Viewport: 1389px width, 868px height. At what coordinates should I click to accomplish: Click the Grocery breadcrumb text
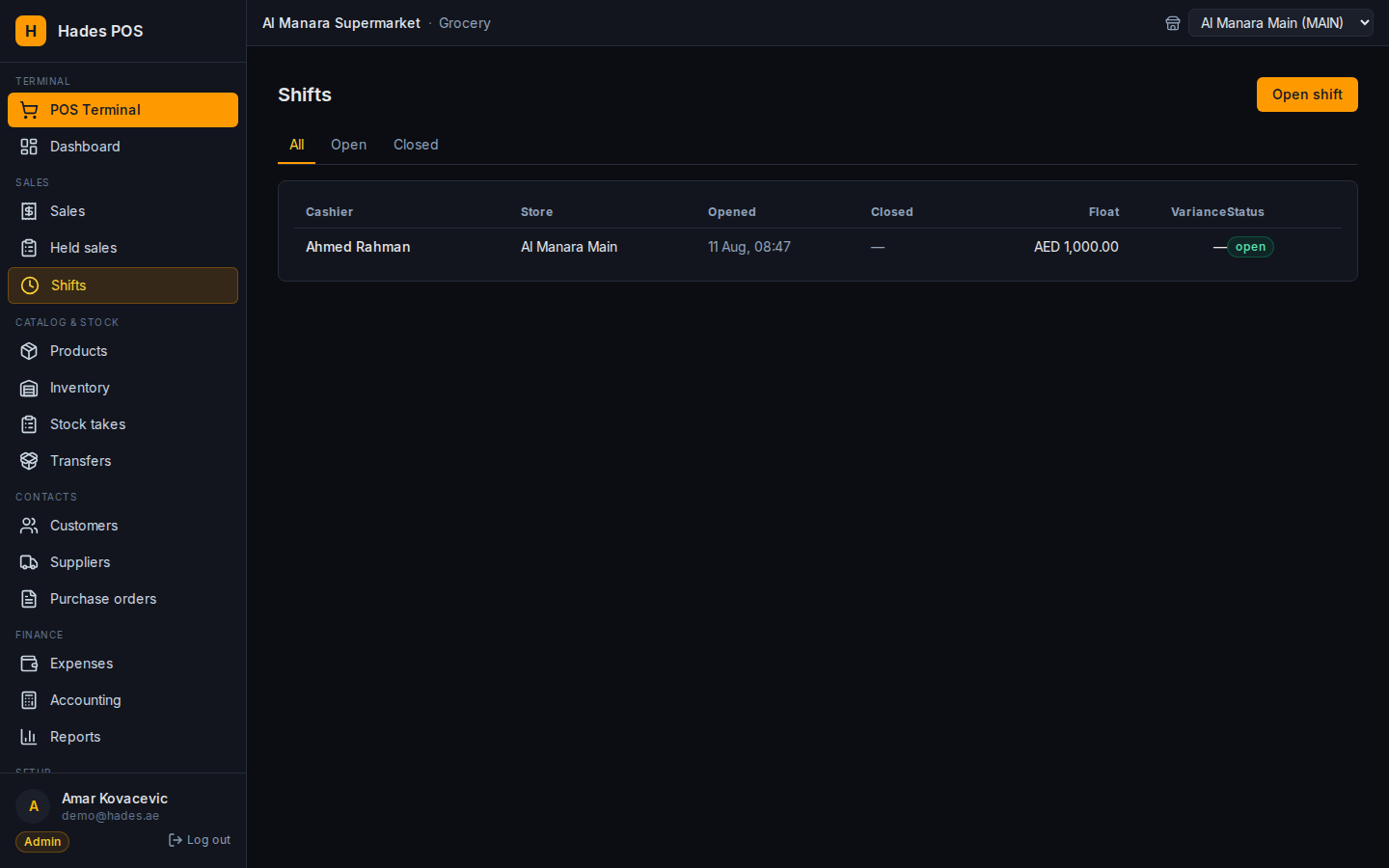465,23
